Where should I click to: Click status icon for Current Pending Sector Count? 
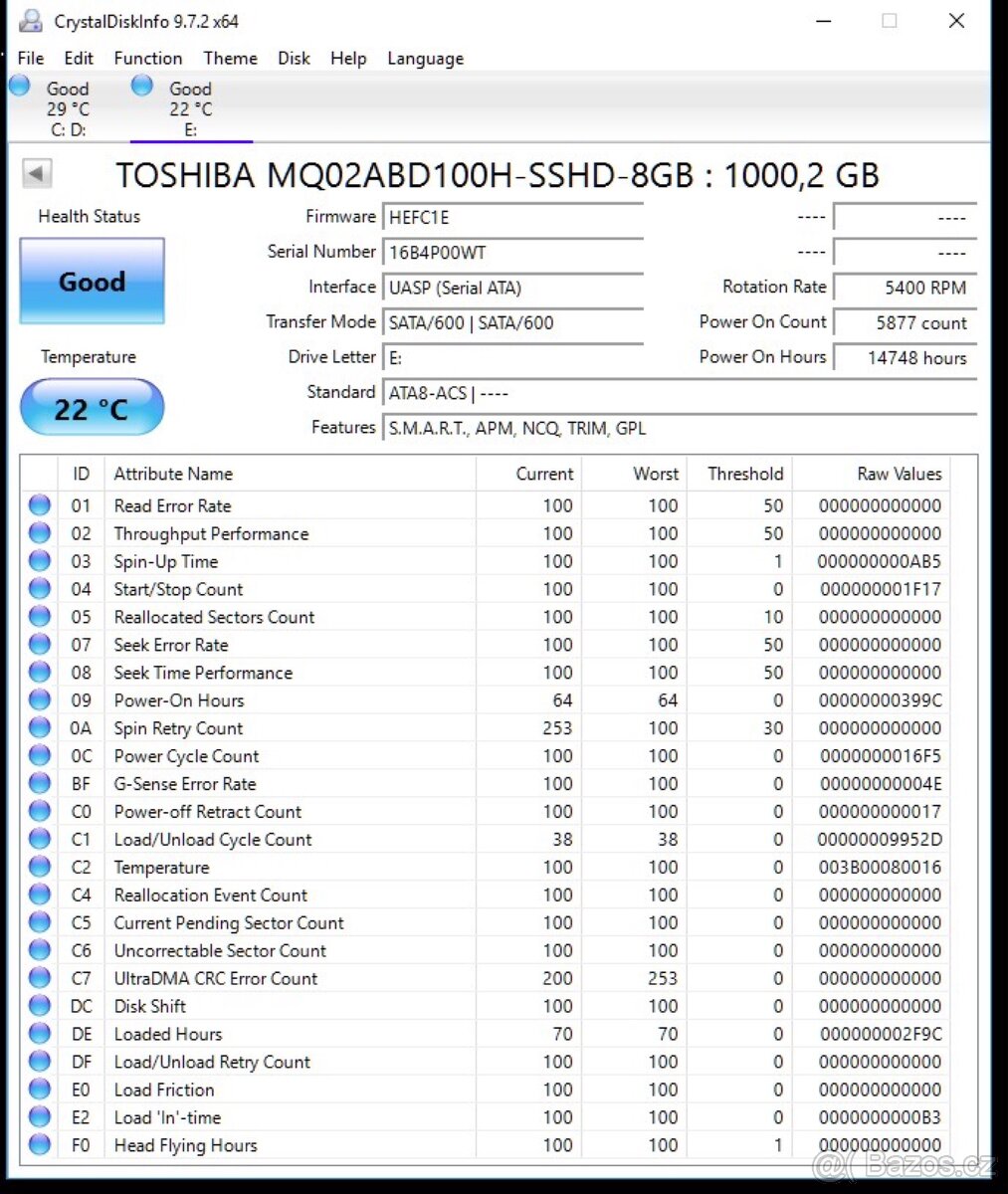click(40, 922)
